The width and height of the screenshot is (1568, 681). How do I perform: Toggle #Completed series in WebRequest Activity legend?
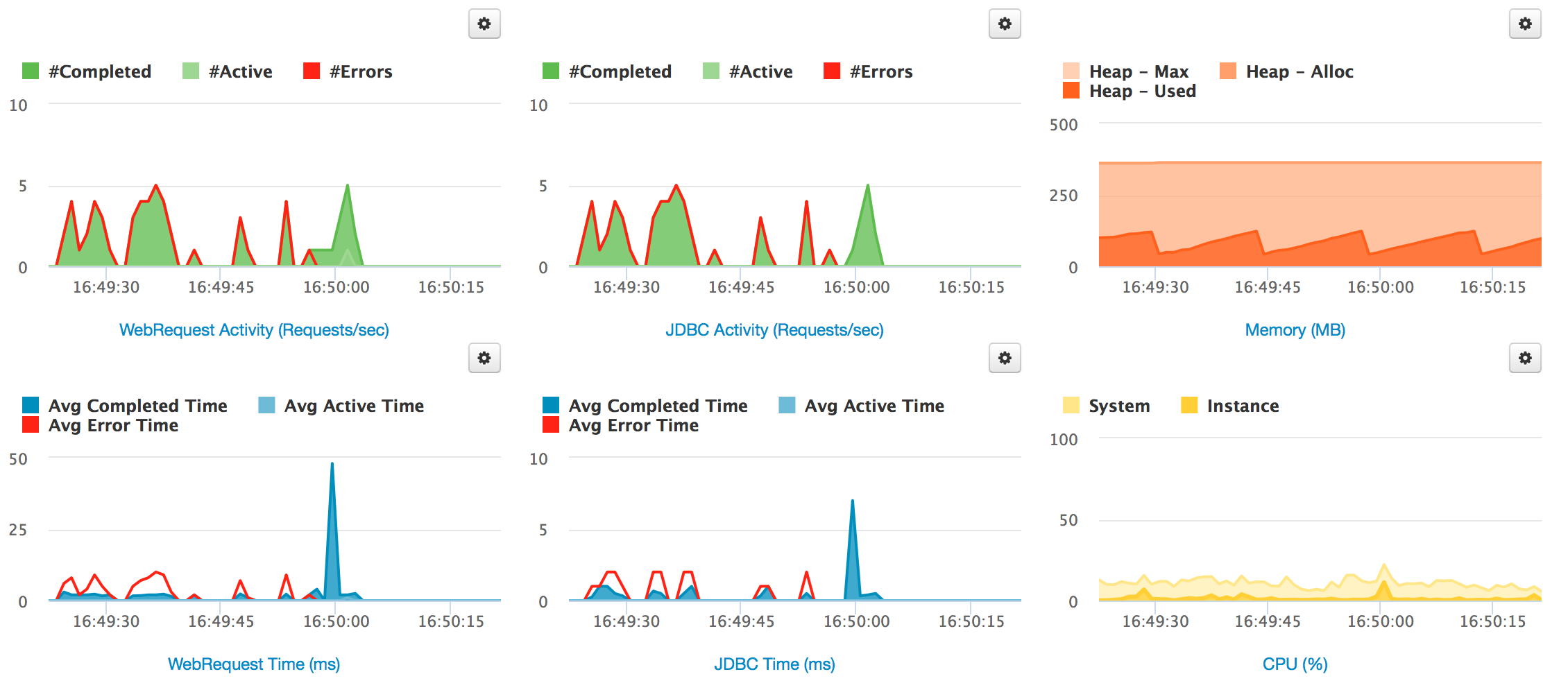coord(99,71)
